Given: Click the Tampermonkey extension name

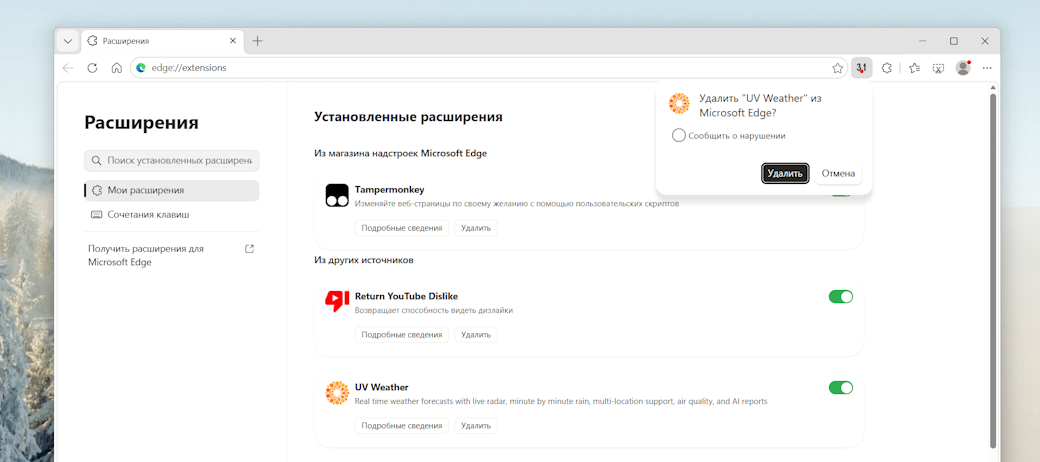Looking at the screenshot, I should (x=389, y=190).
